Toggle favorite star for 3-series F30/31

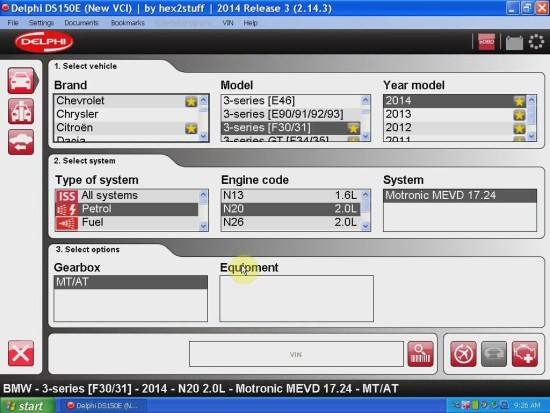[x=353, y=128]
